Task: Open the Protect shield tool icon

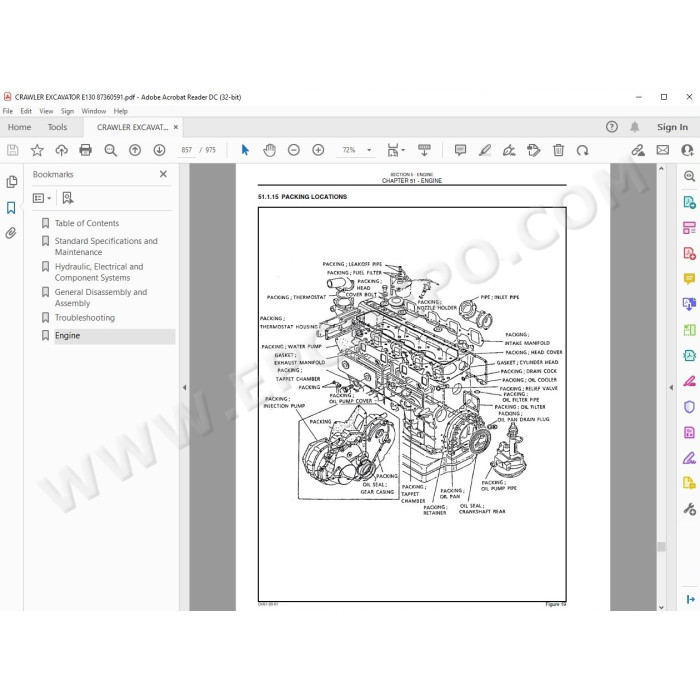Action: point(689,407)
